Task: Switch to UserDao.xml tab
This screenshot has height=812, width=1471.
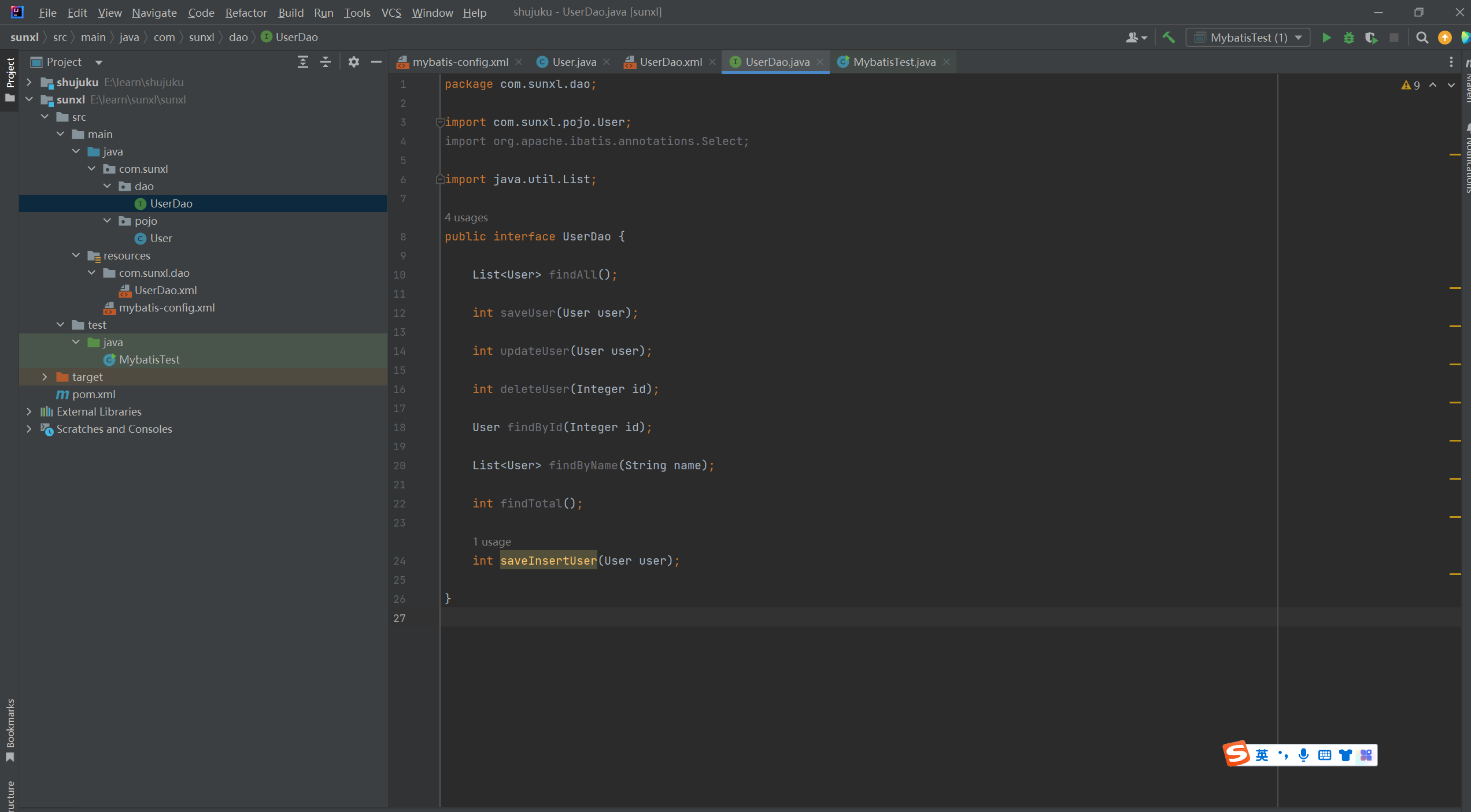Action: tap(670, 62)
